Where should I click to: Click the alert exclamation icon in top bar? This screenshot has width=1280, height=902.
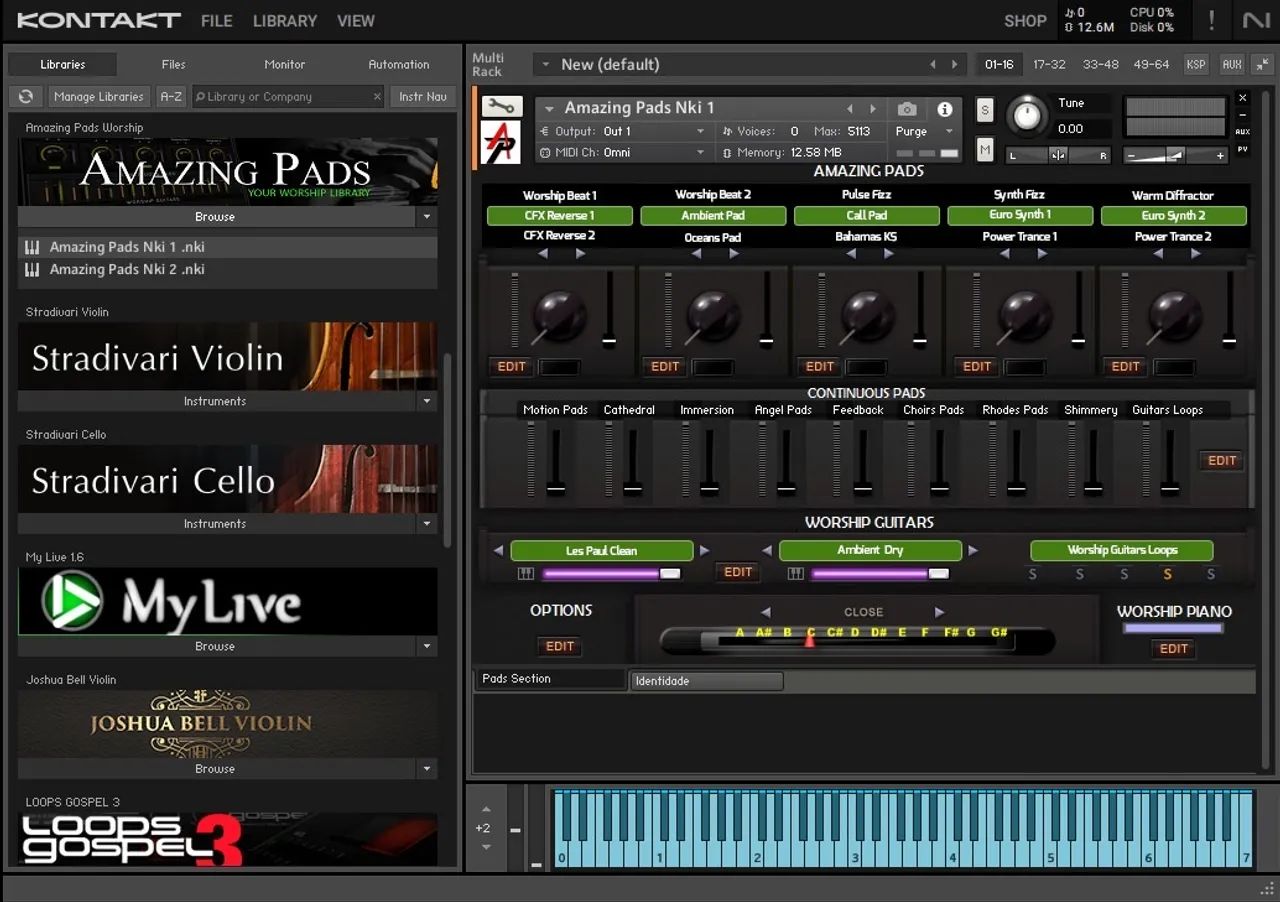coord(1212,20)
